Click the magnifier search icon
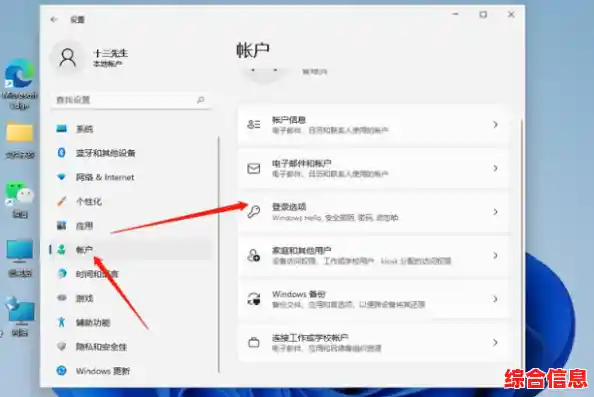594x397 pixels. click(200, 100)
